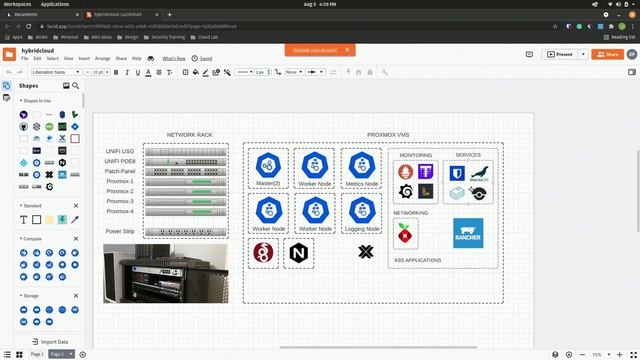This screenshot has height=360, width=640.
Task: Open text options T icon
Action: [169, 72]
